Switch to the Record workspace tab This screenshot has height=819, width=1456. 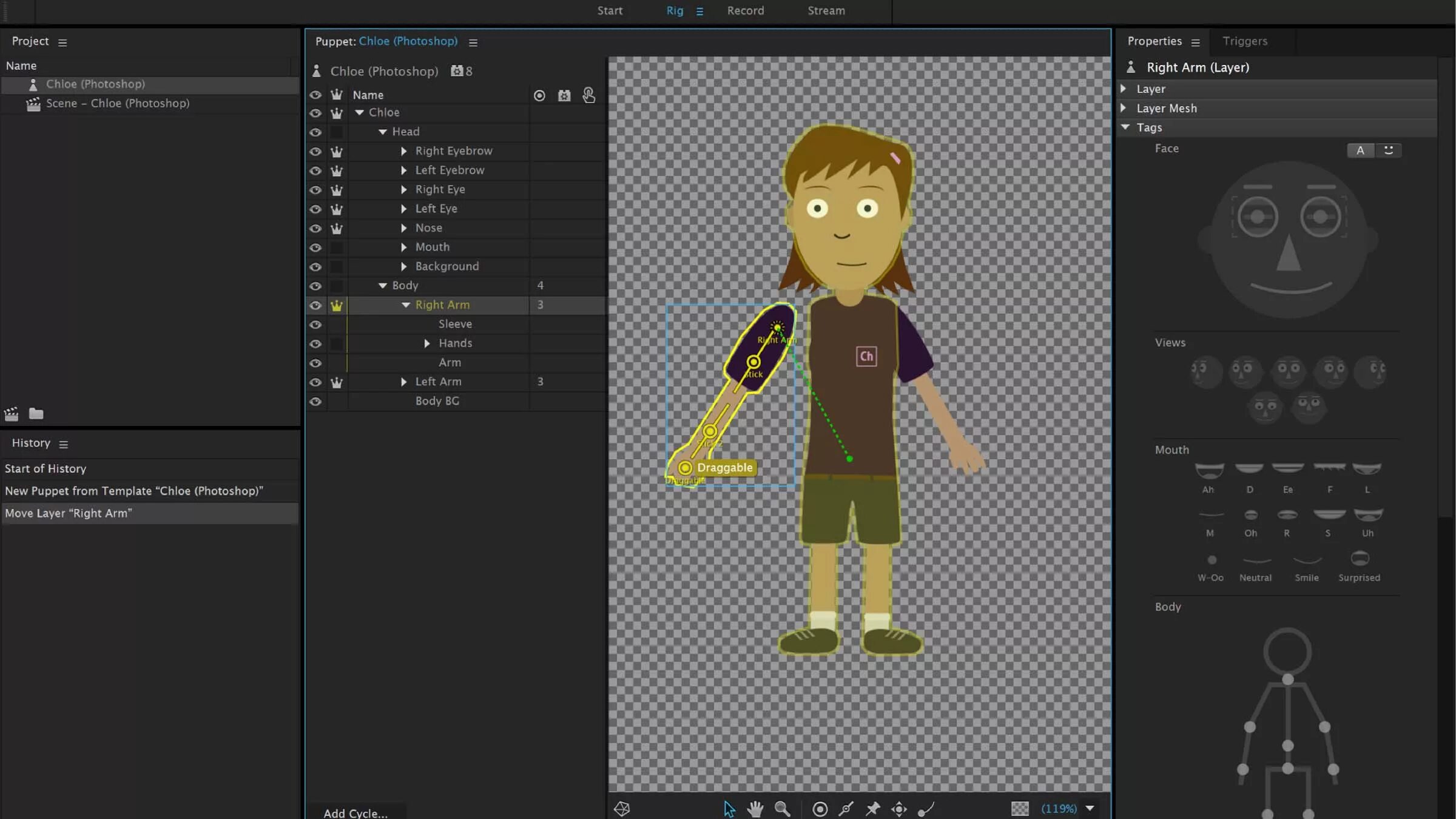coord(746,10)
